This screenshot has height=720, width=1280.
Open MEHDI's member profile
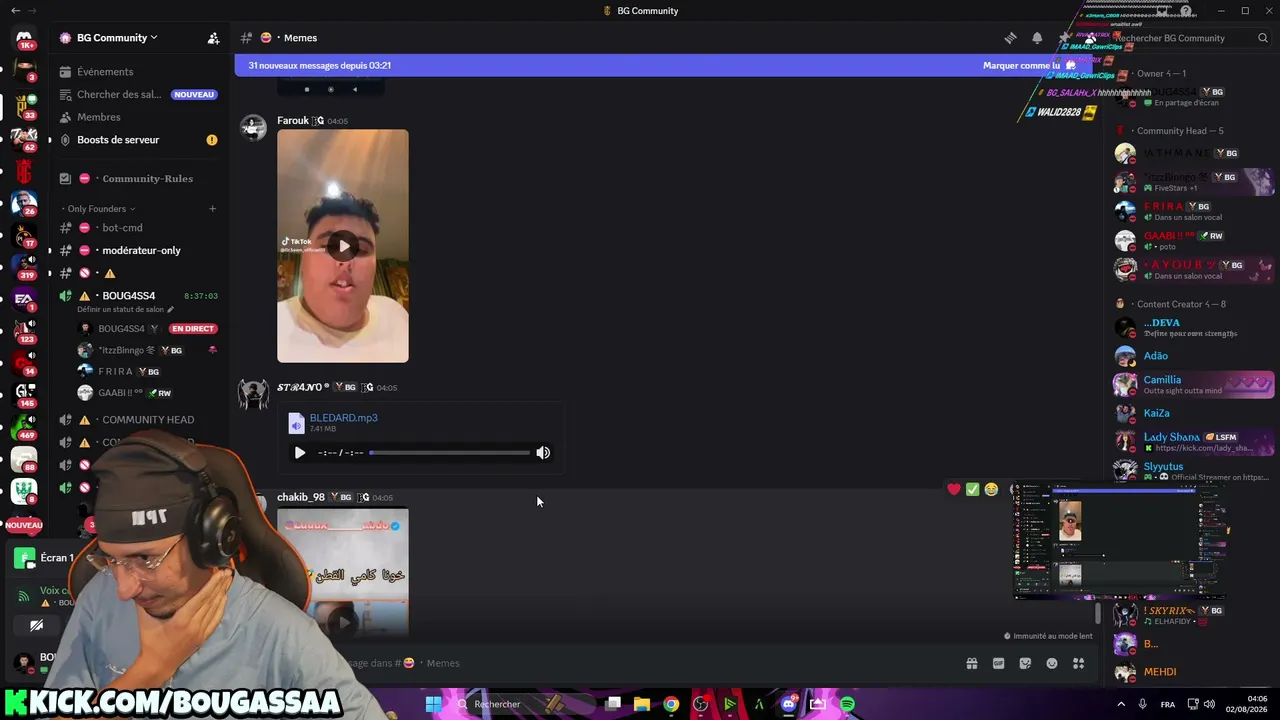pos(1194,672)
